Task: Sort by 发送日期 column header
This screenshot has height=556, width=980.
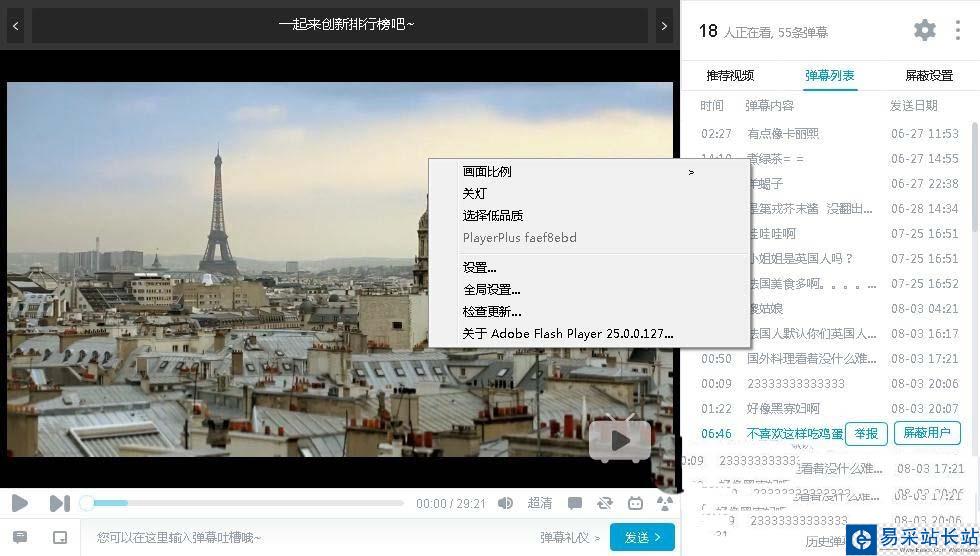Action: coord(913,106)
